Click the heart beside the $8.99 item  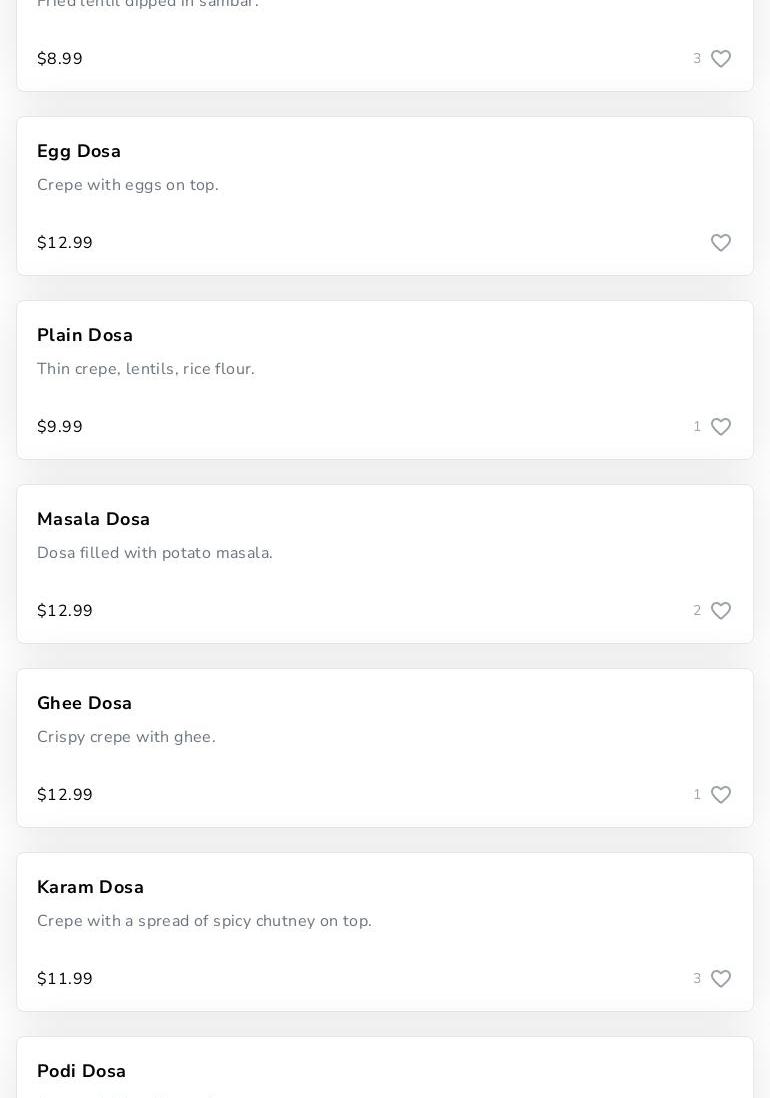pos(721,59)
